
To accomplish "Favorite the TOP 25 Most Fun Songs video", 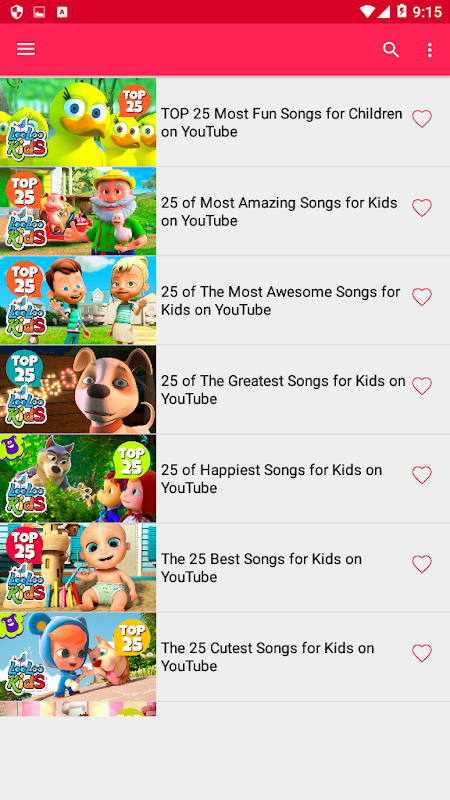I will pyautogui.click(x=422, y=119).
